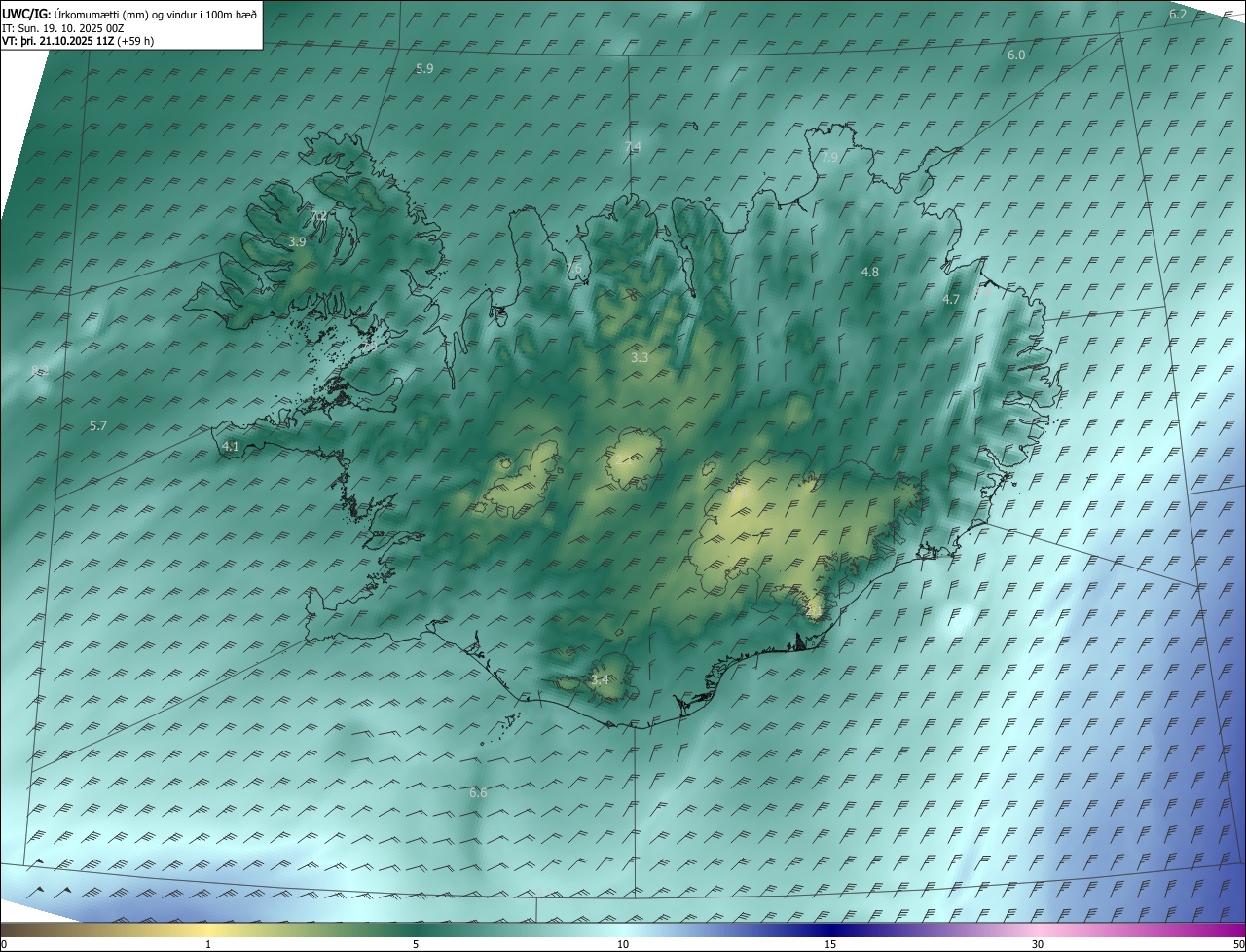This screenshot has width=1246, height=952.
Task: Click the '0' tick on the color scale
Action: 4,944
